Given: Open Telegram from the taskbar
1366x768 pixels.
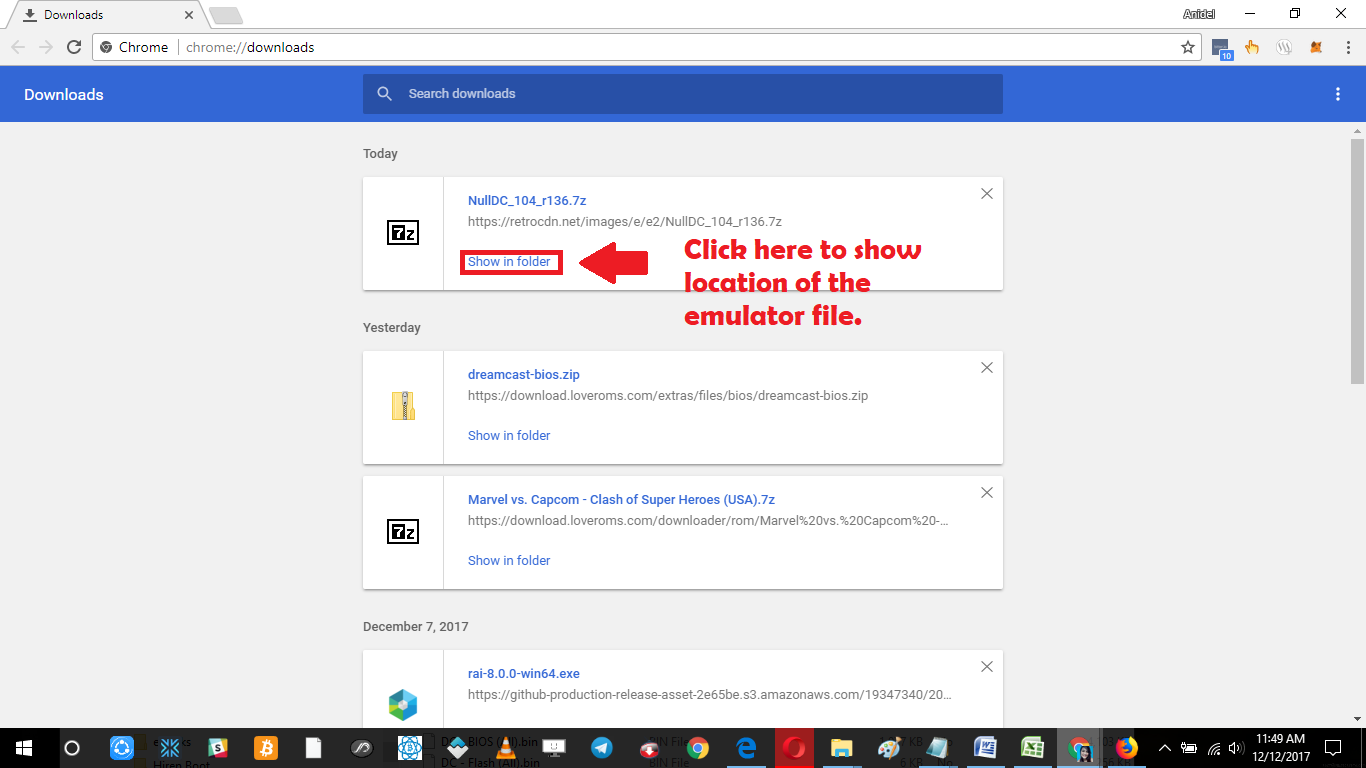Looking at the screenshot, I should coord(601,748).
